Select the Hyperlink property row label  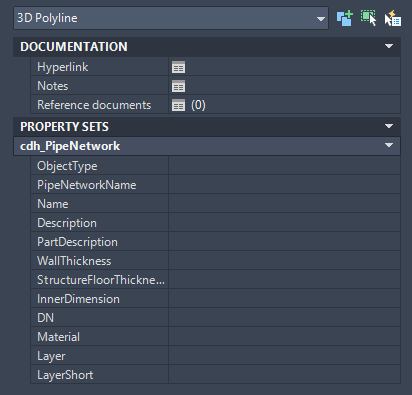63,67
